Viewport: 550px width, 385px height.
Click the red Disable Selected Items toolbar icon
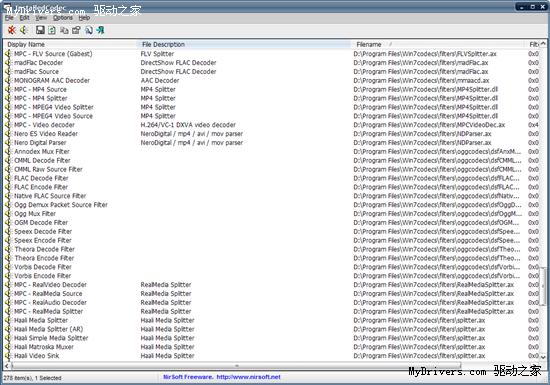tap(12, 30)
